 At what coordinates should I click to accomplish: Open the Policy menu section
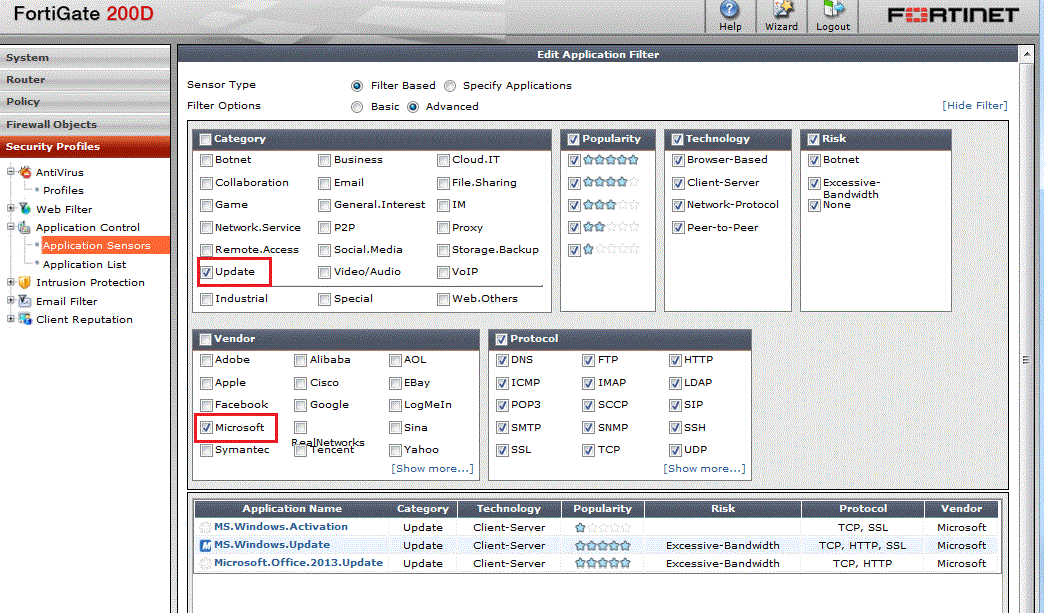[85, 101]
